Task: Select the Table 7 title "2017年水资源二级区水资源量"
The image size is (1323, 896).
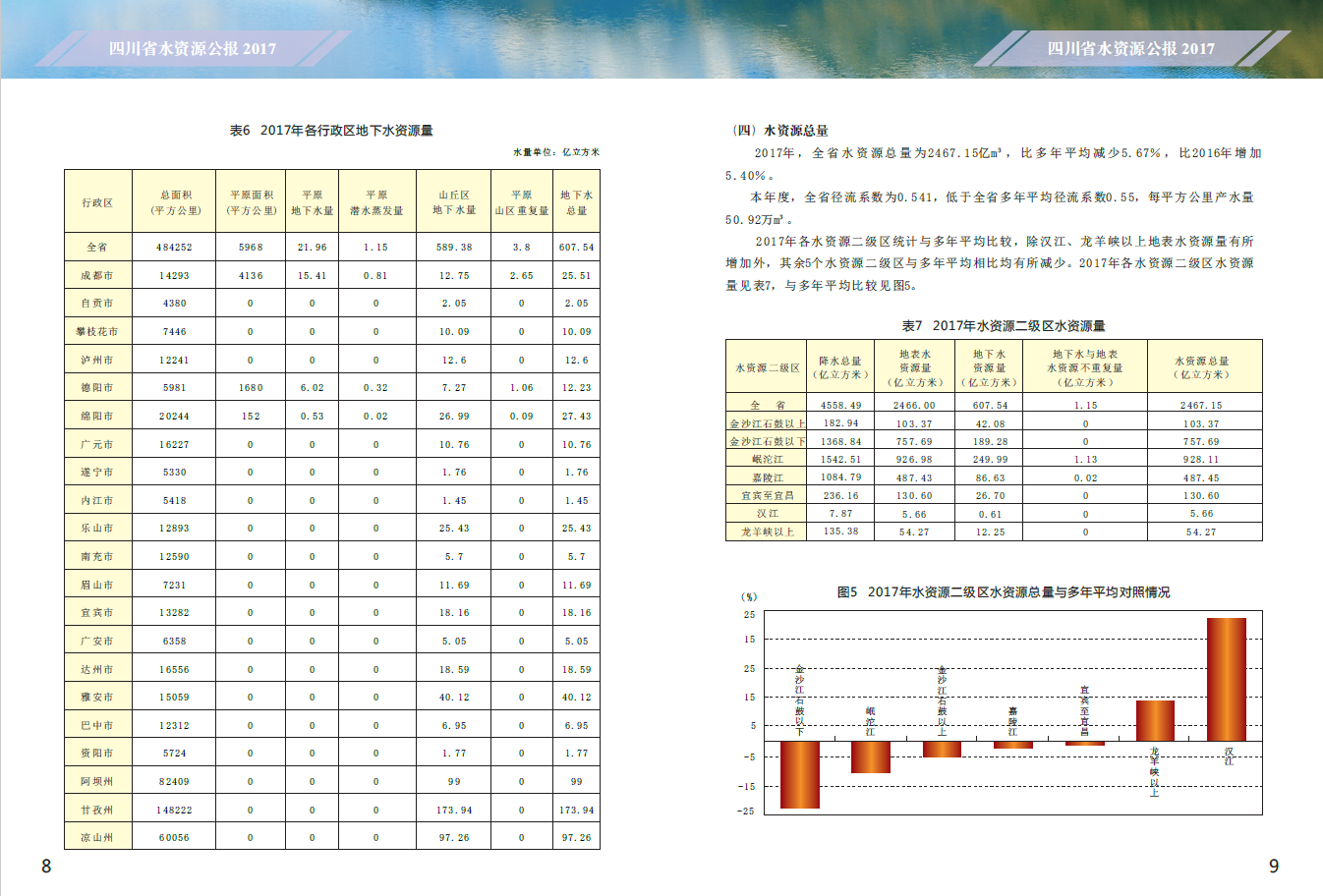Action: click(x=1004, y=326)
